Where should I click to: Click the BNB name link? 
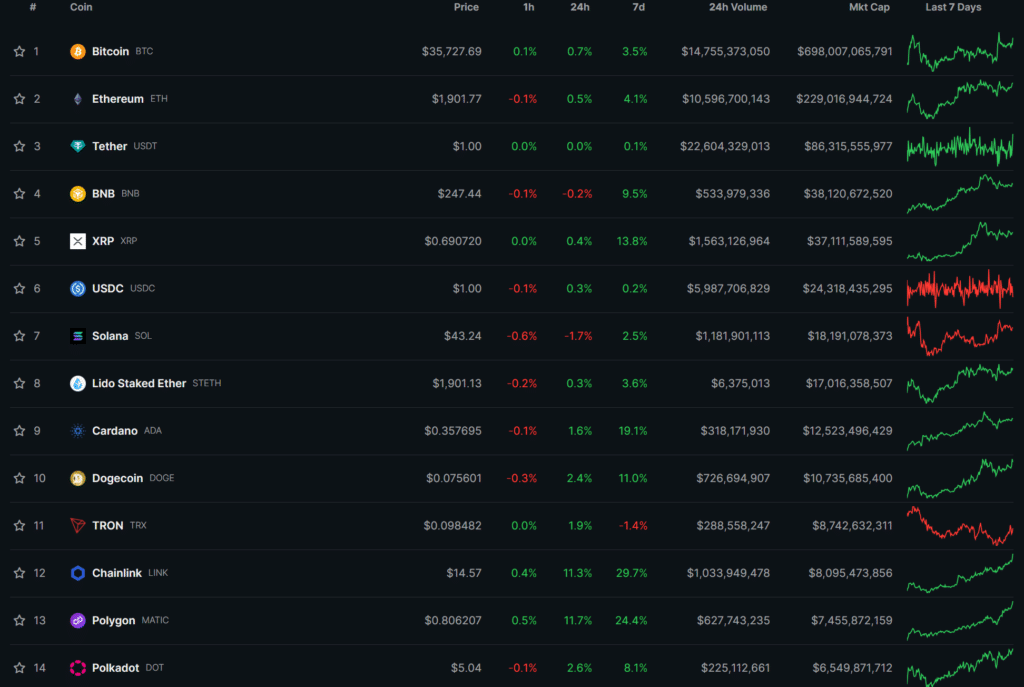[x=103, y=193]
